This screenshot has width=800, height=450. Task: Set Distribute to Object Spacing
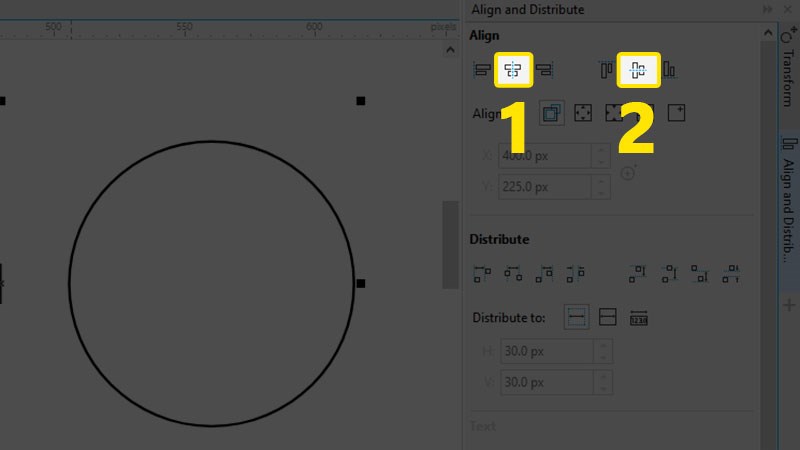(x=639, y=318)
